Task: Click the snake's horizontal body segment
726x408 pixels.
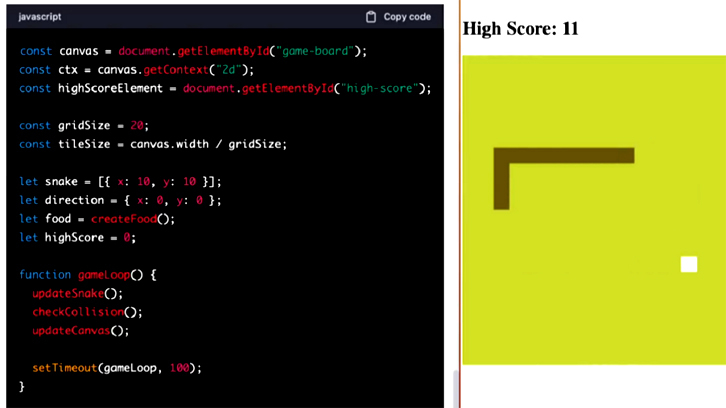Action: pyautogui.click(x=570, y=155)
